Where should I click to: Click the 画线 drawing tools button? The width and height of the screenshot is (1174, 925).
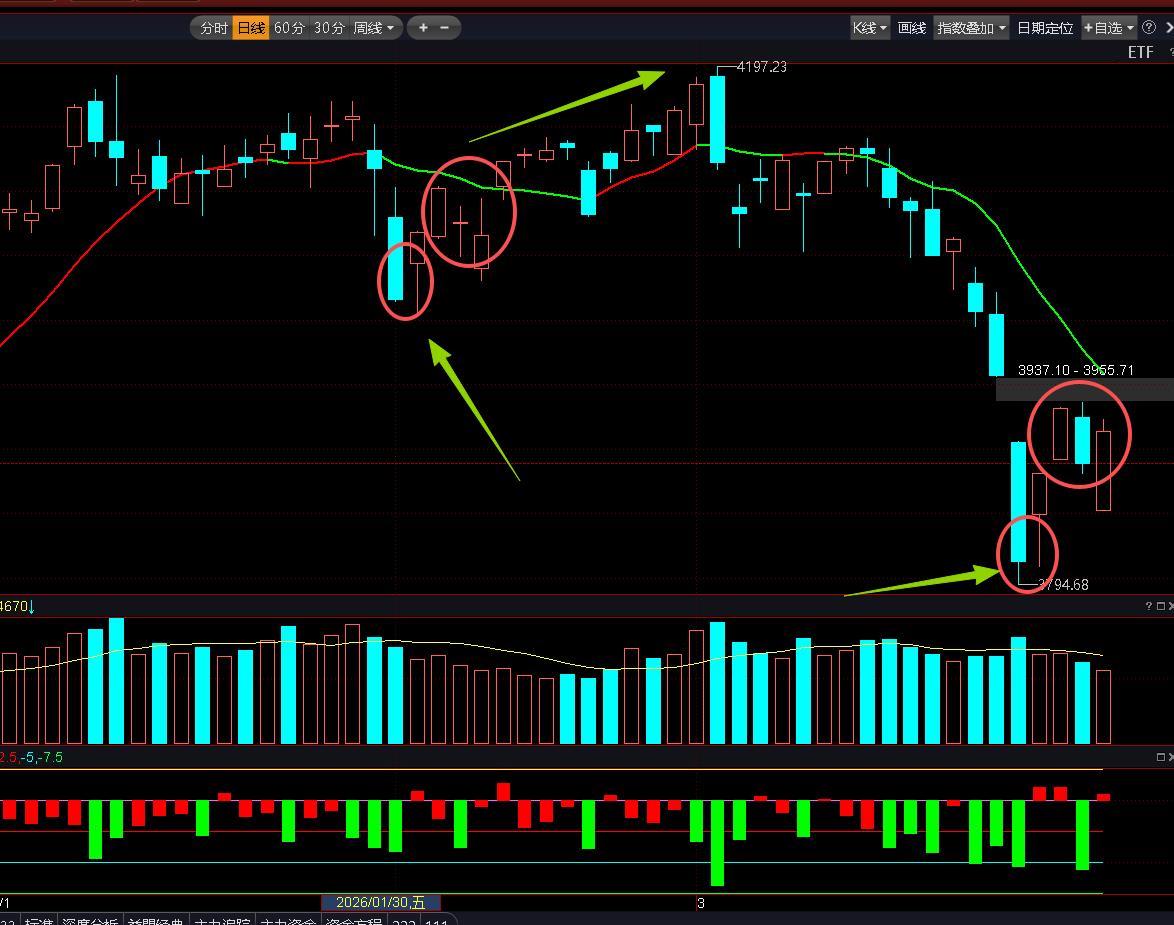point(912,28)
